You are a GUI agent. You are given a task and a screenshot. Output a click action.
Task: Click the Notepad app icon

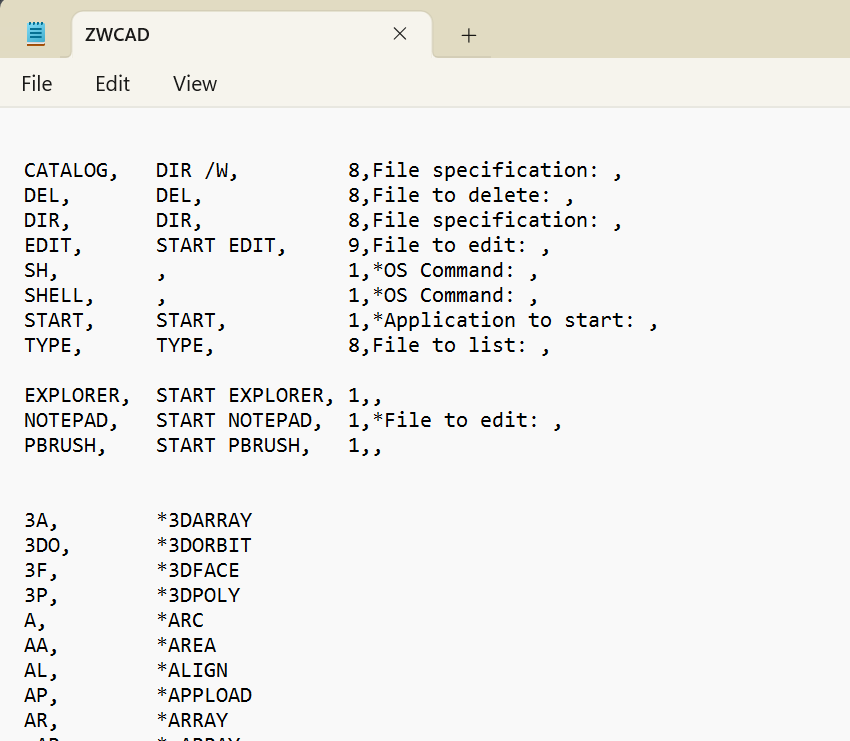36,34
